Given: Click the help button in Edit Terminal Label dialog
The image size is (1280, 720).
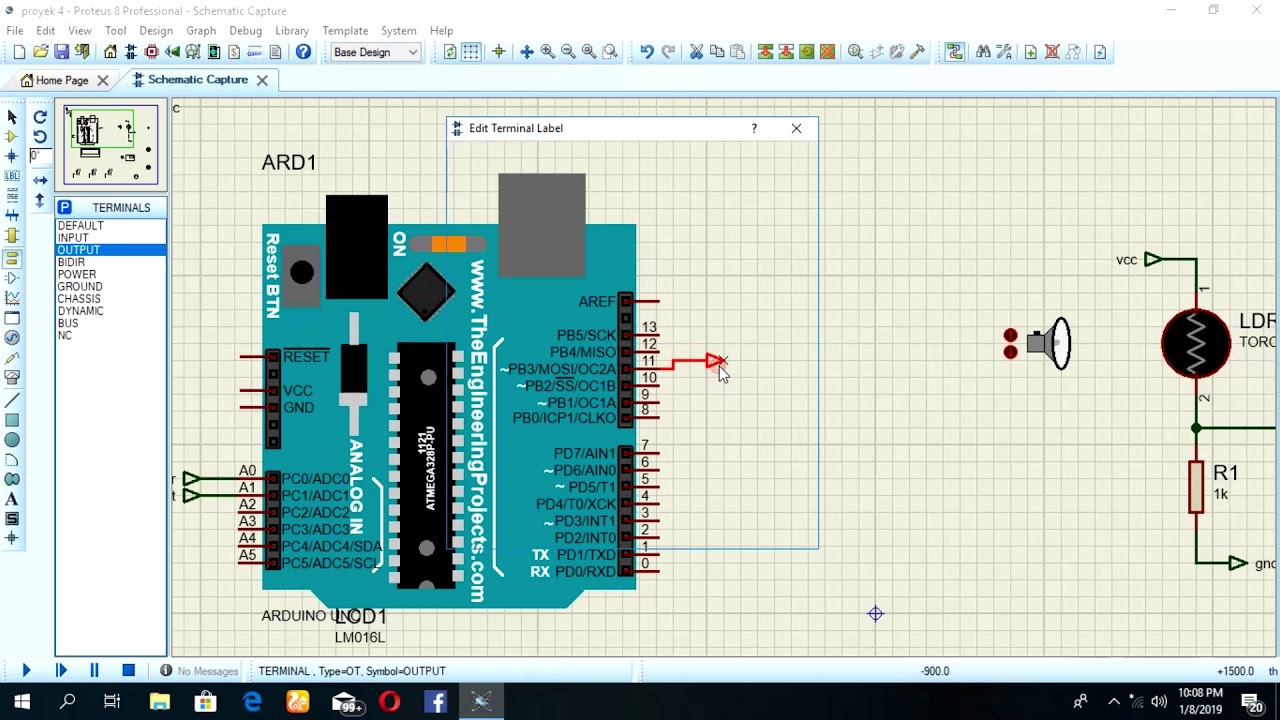Looking at the screenshot, I should pos(754,128).
